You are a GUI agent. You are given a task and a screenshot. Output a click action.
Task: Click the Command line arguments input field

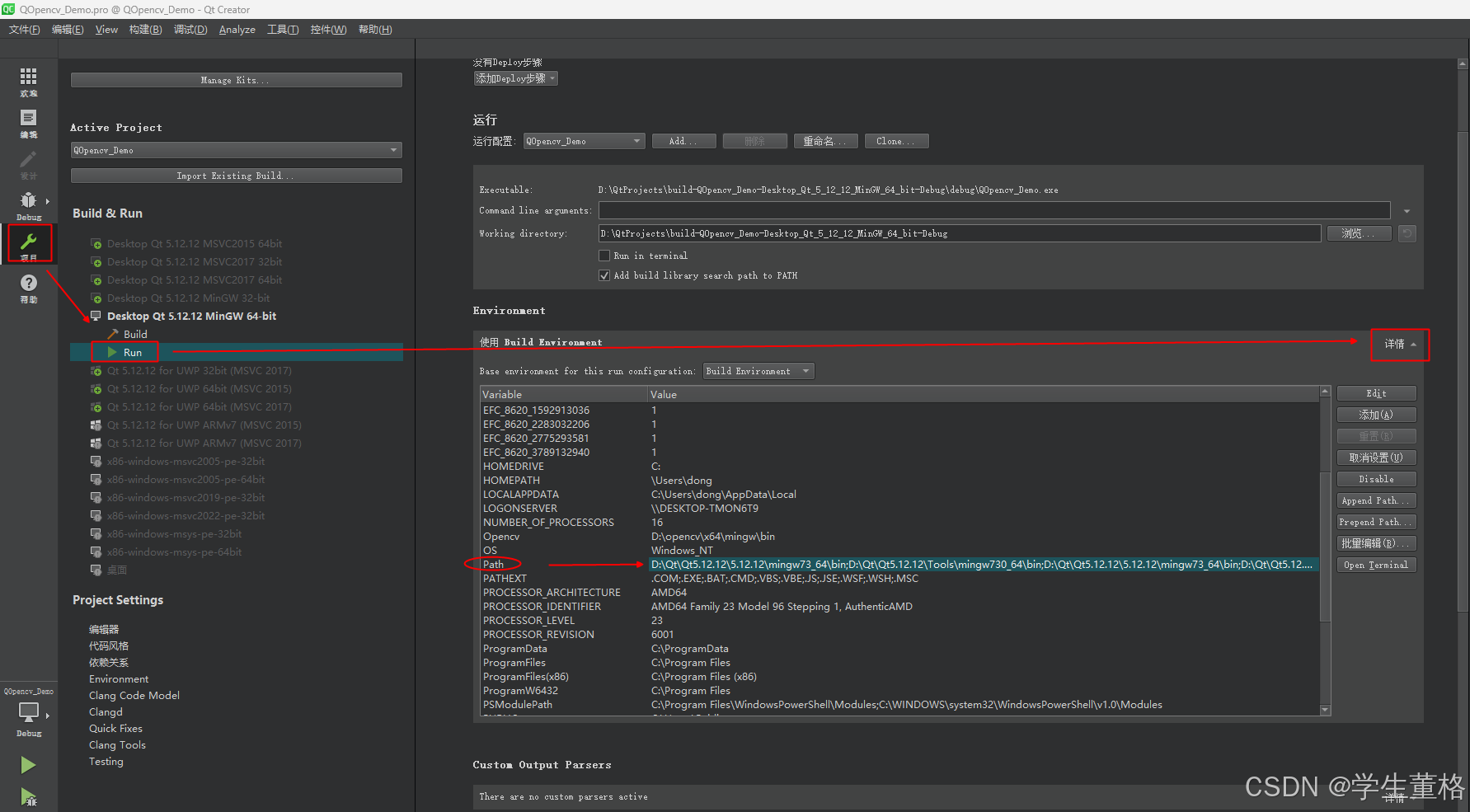tap(994, 210)
